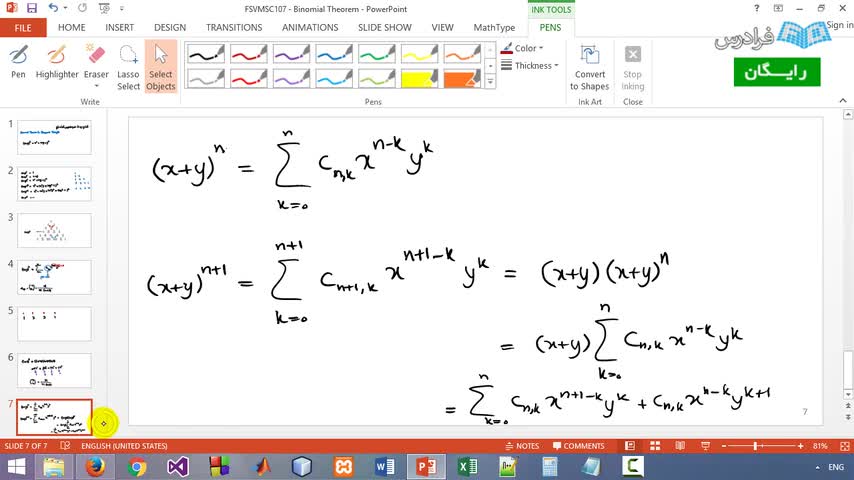Click Select Objects tool
Image resolution: width=854 pixels, height=480 pixels.
coord(161,67)
